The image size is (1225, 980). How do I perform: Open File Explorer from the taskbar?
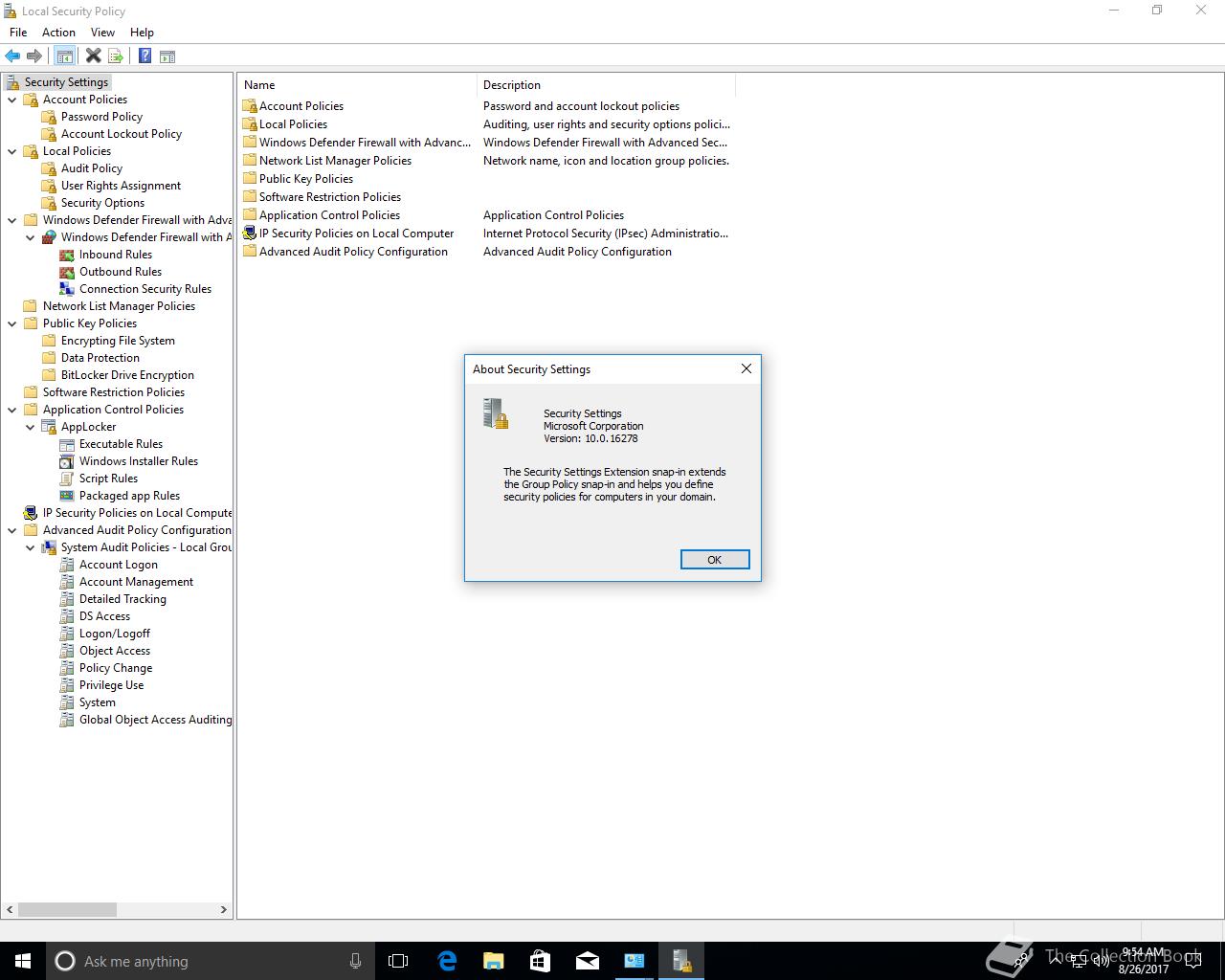point(493,961)
